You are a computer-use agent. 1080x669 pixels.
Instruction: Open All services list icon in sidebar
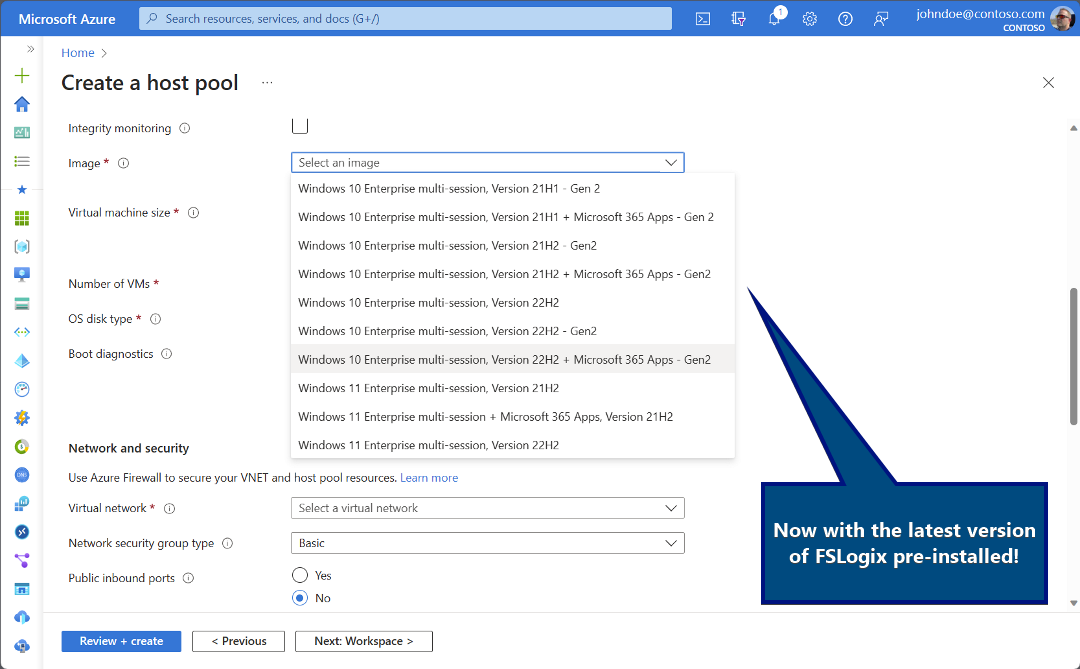click(22, 161)
